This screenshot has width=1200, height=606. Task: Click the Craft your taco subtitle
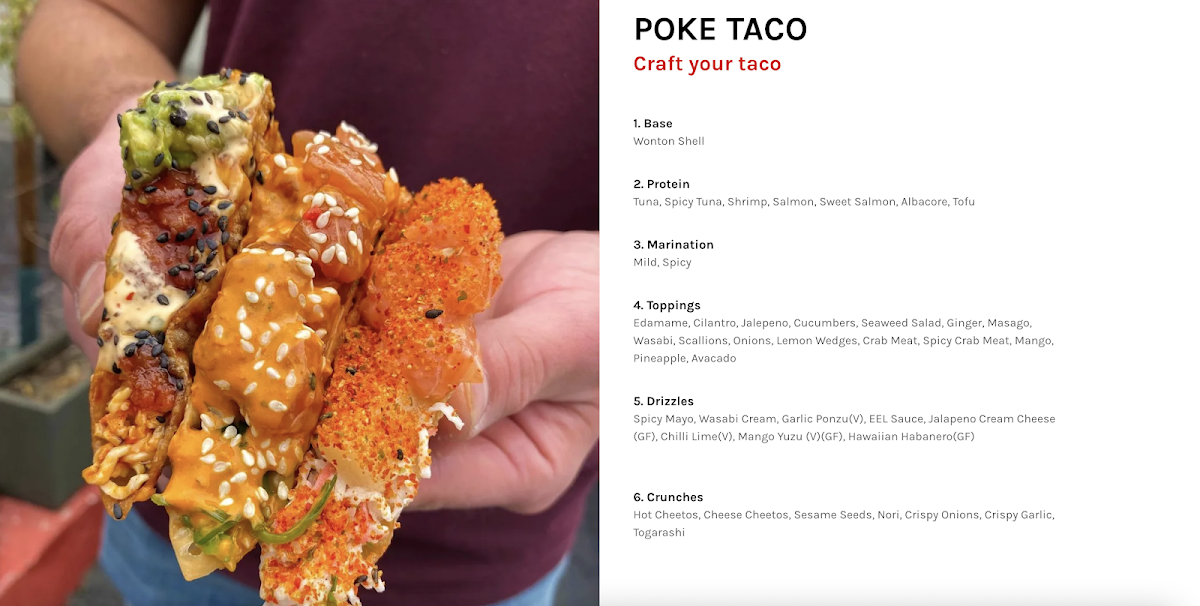pyautogui.click(x=707, y=64)
